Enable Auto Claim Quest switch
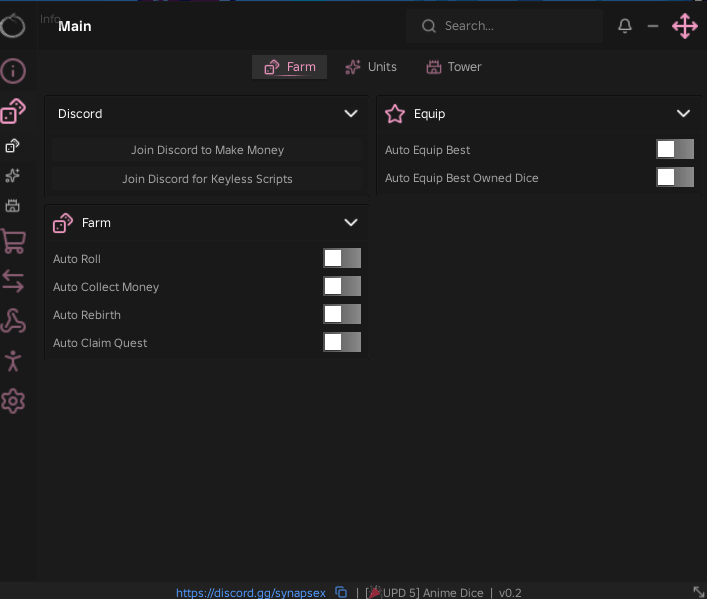The width and height of the screenshot is (707, 599). (x=342, y=342)
